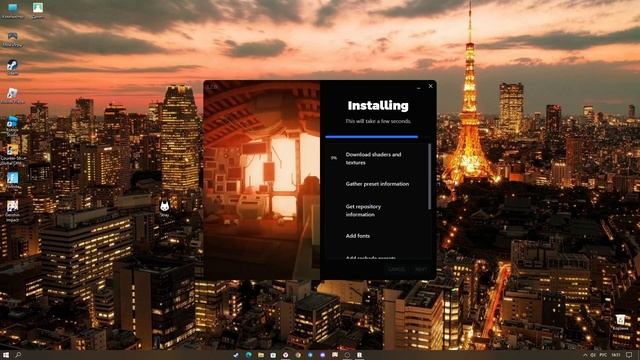
Task: Select the Gather preset information step
Action: pos(378,184)
